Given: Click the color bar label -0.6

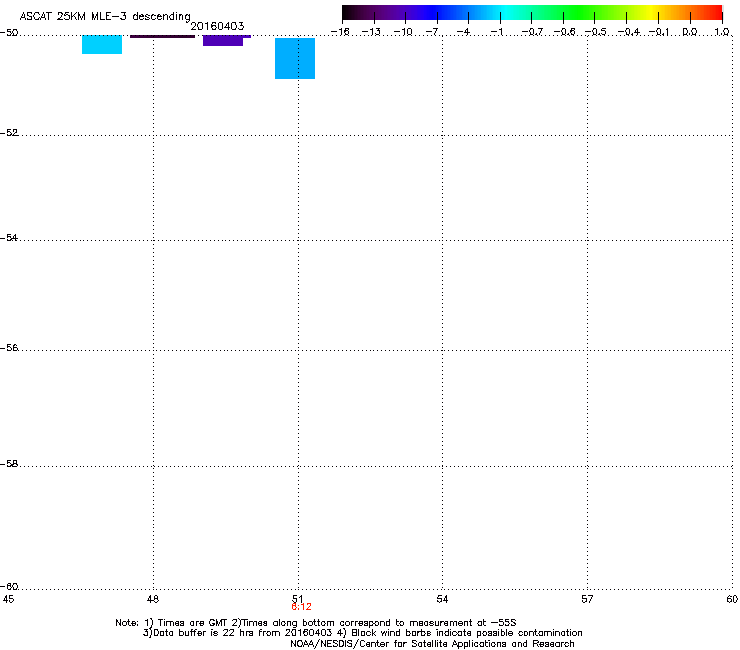Looking at the screenshot, I should (564, 32).
